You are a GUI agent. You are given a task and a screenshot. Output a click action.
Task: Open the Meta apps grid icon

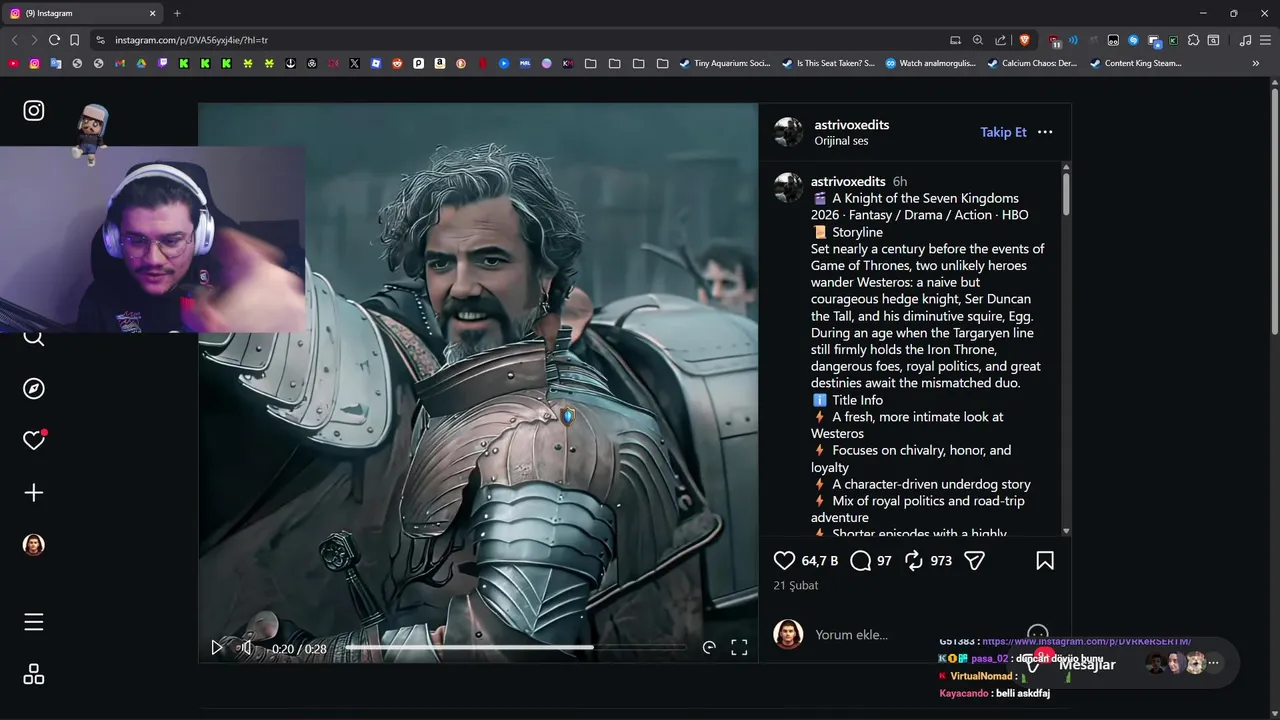[x=34, y=675]
